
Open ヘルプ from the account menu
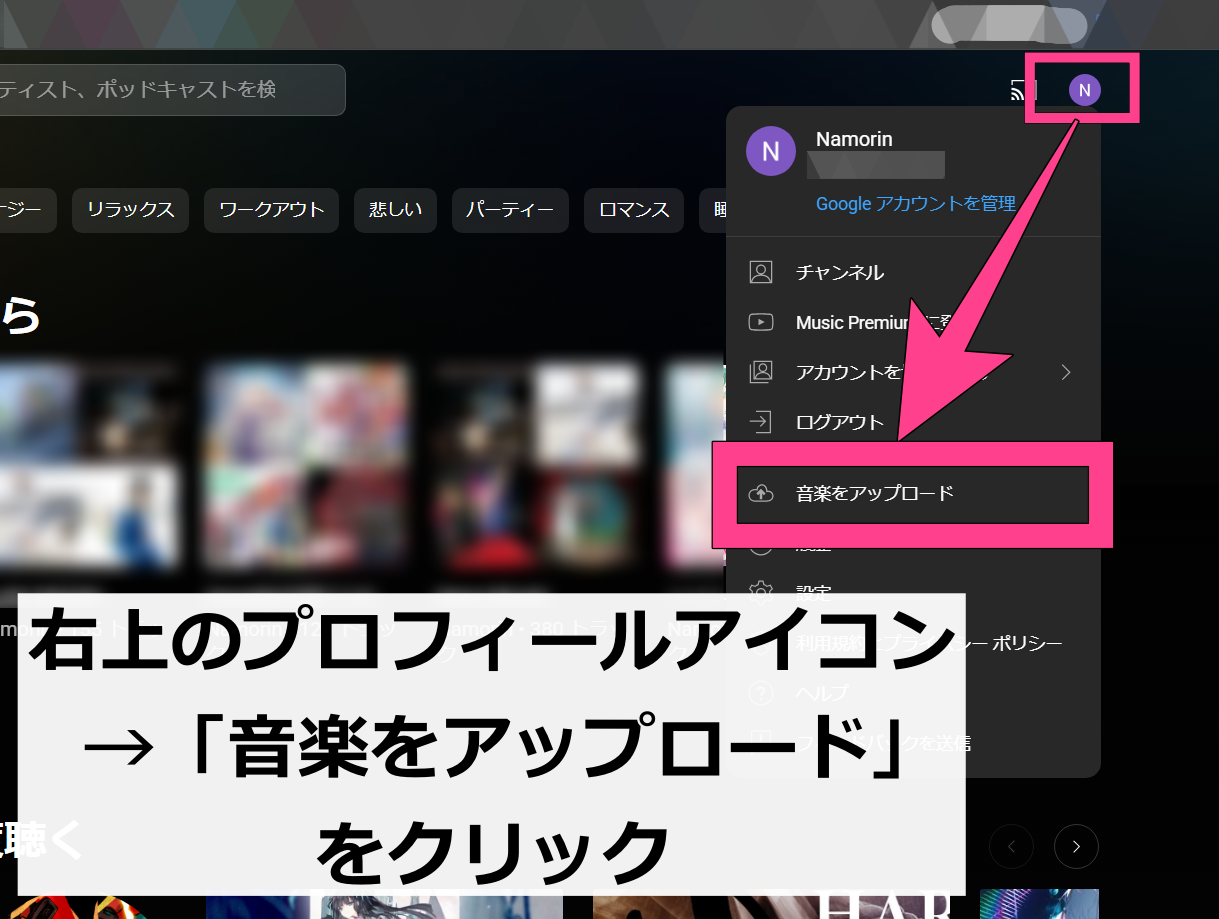914,692
